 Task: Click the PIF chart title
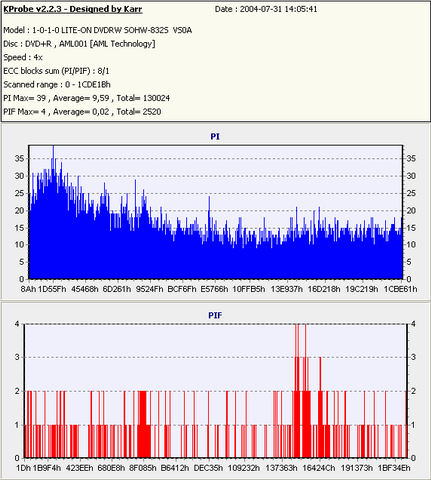point(215,315)
